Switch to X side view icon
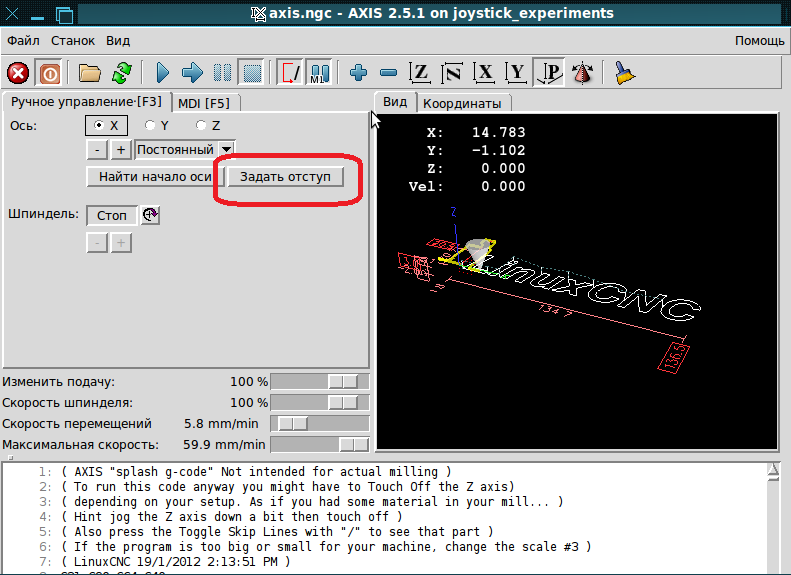The width and height of the screenshot is (791, 575). 484,73
